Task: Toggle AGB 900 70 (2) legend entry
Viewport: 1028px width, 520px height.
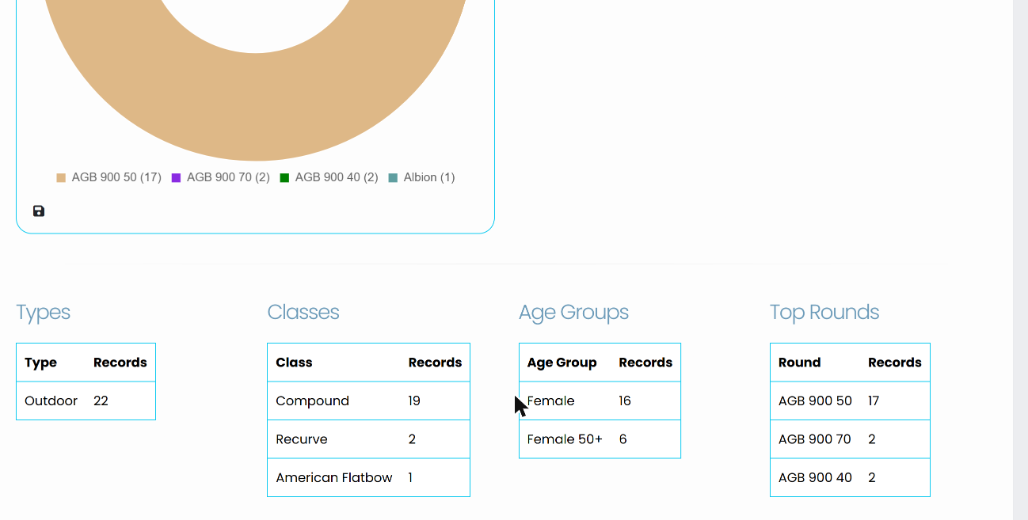Action: 221,178
